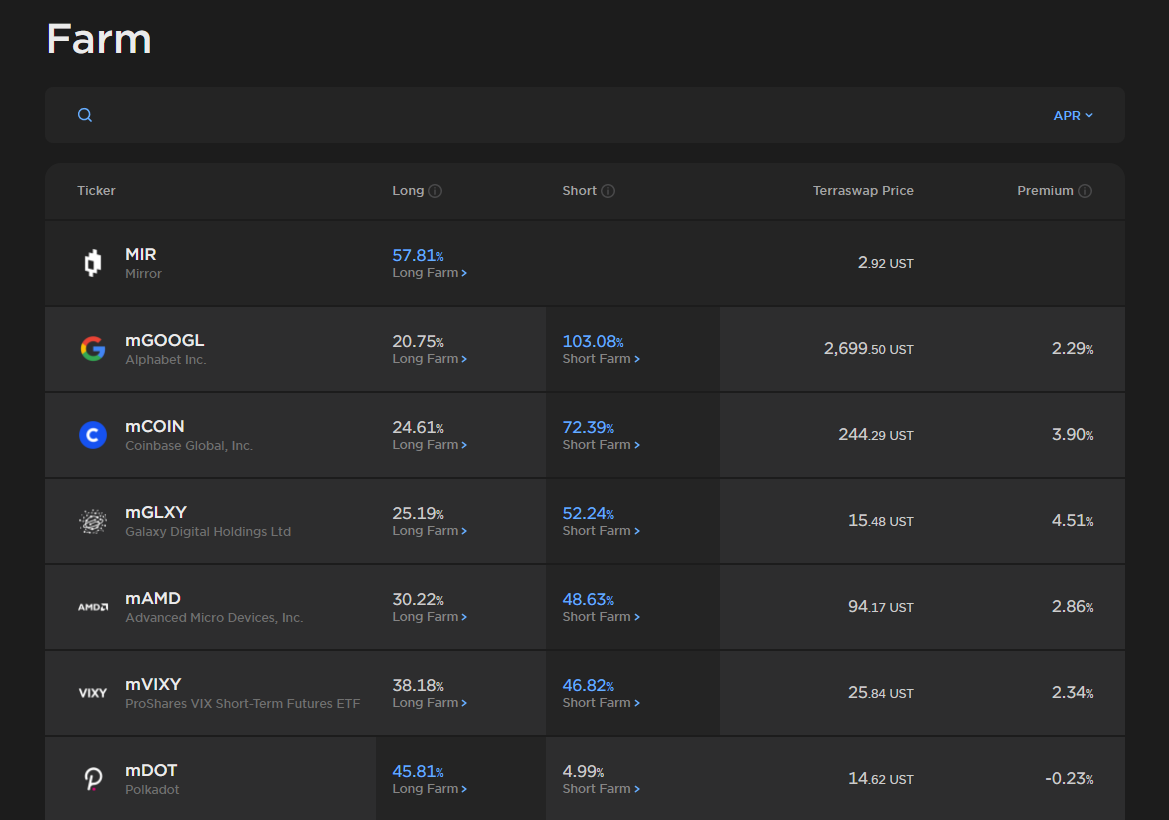1169x820 pixels.
Task: Click the 15.48 UST price
Action: click(880, 520)
